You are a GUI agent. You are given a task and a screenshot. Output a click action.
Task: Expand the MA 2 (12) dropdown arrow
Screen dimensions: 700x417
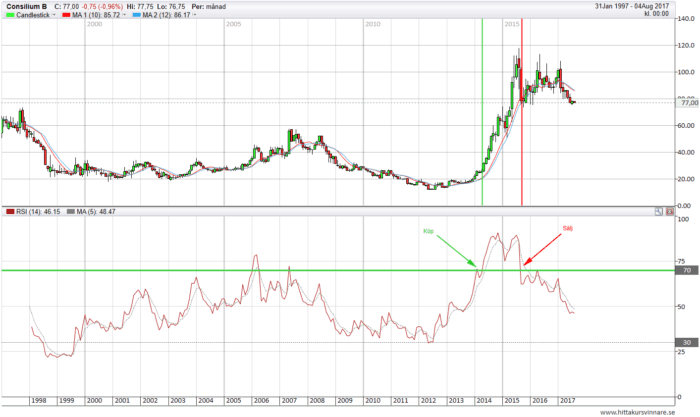(x=195, y=15)
